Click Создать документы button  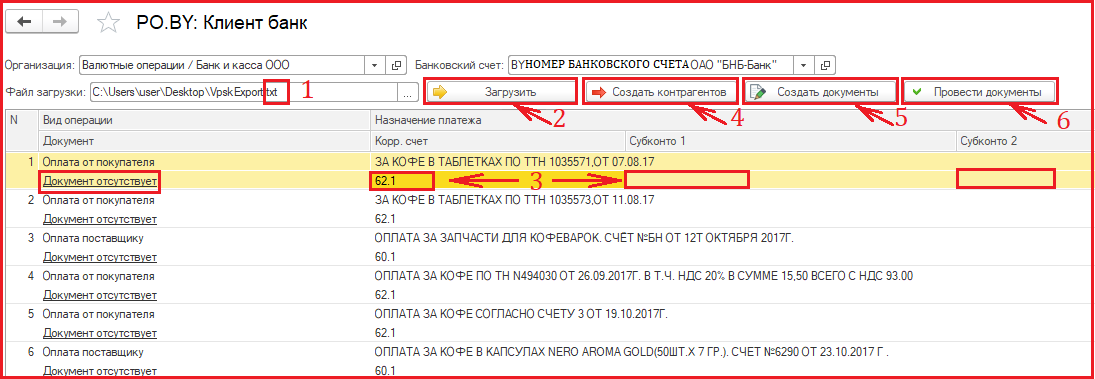point(821,92)
